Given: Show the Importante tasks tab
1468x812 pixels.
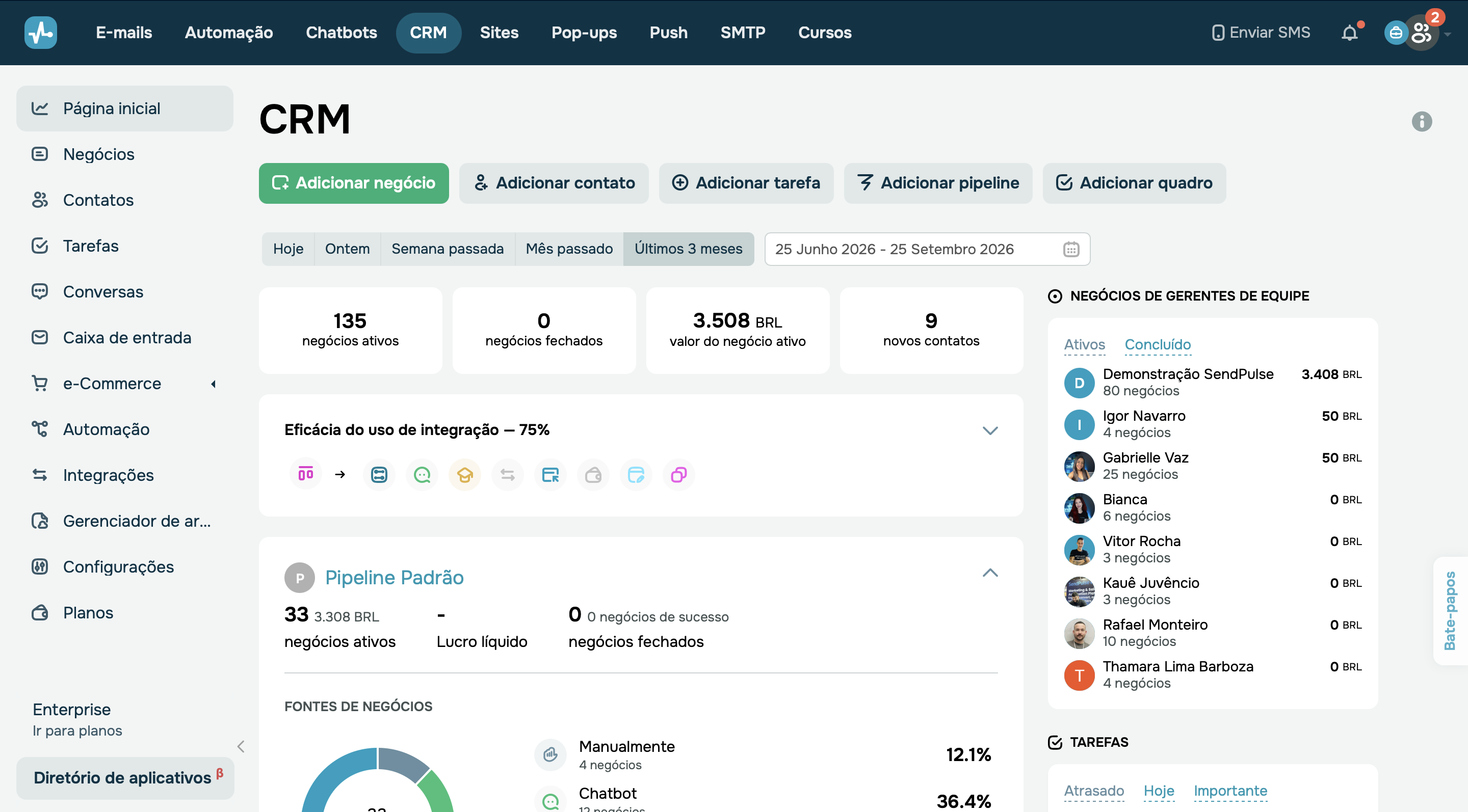Looking at the screenshot, I should [x=1230, y=791].
